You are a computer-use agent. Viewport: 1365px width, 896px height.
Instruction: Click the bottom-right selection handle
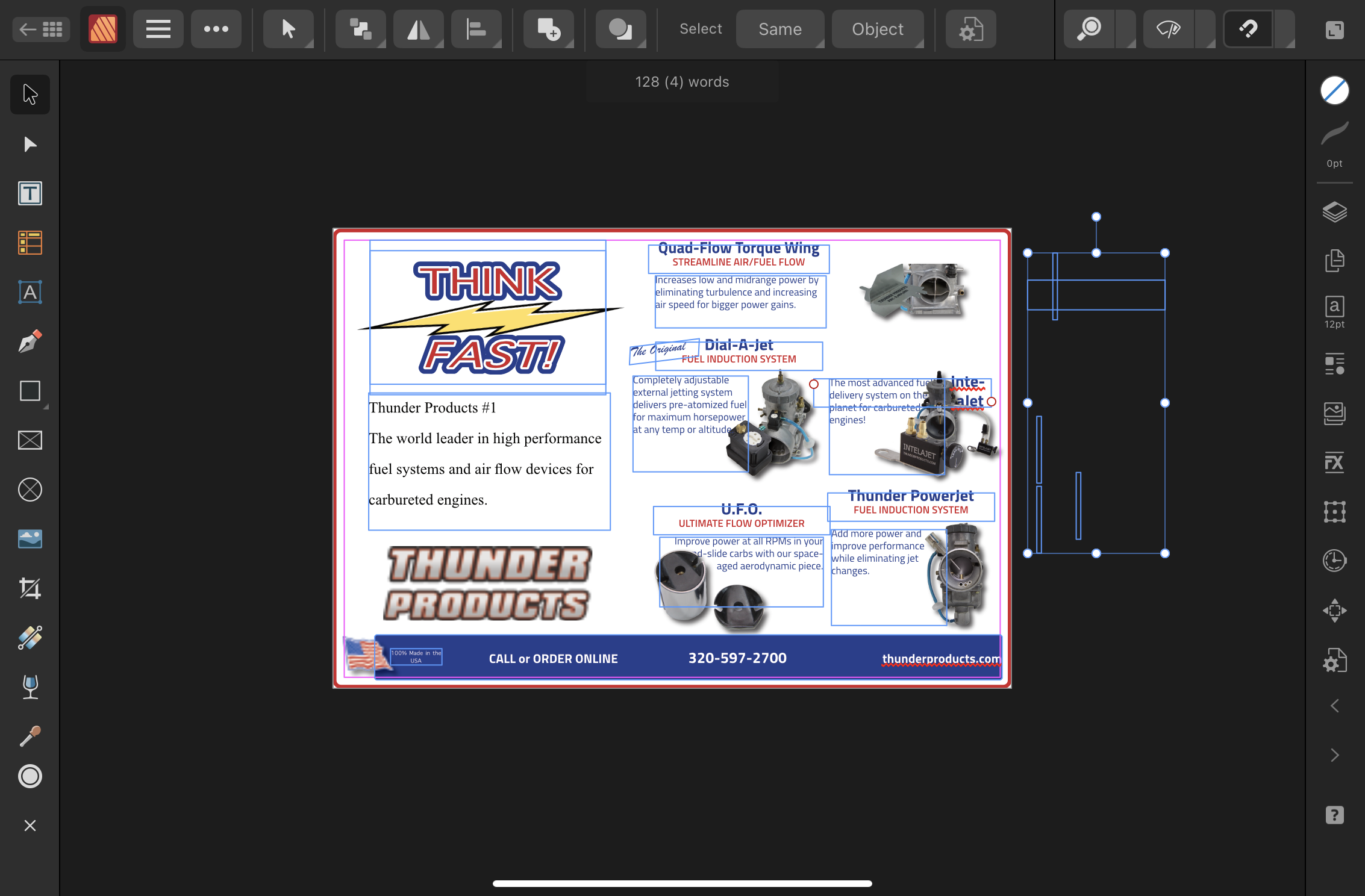[1165, 553]
